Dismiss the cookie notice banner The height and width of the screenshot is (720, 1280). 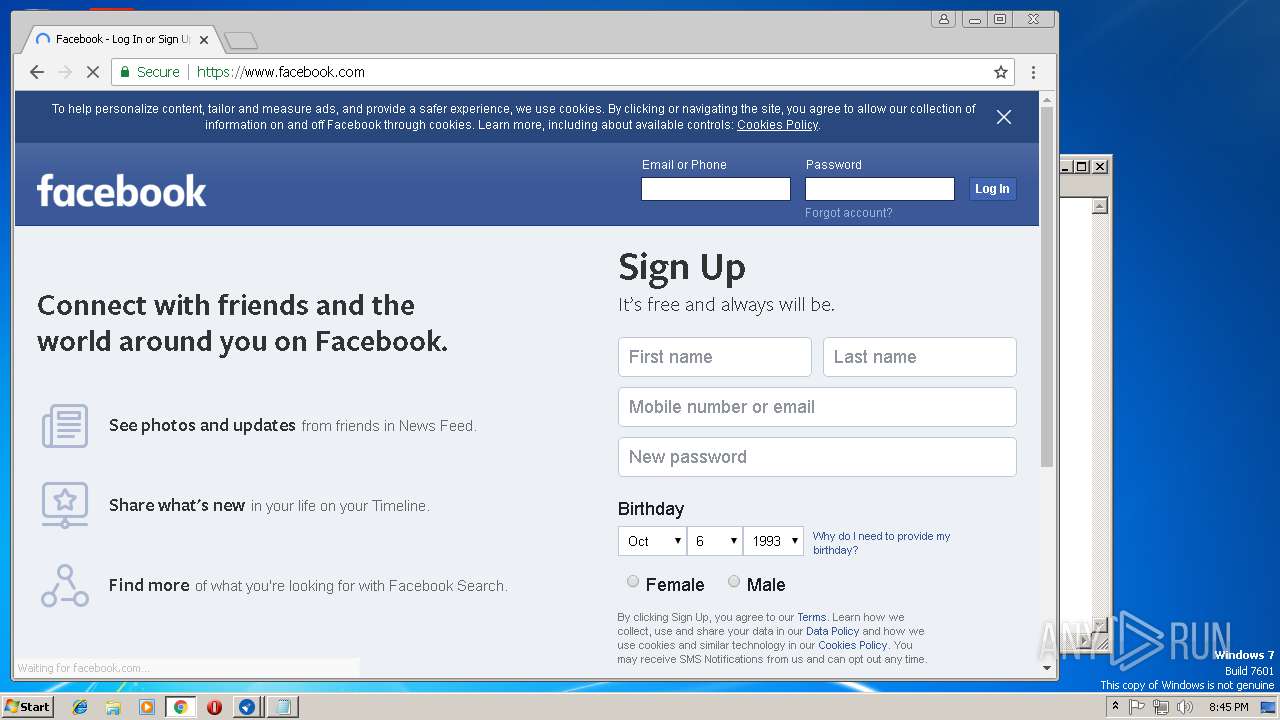1004,117
